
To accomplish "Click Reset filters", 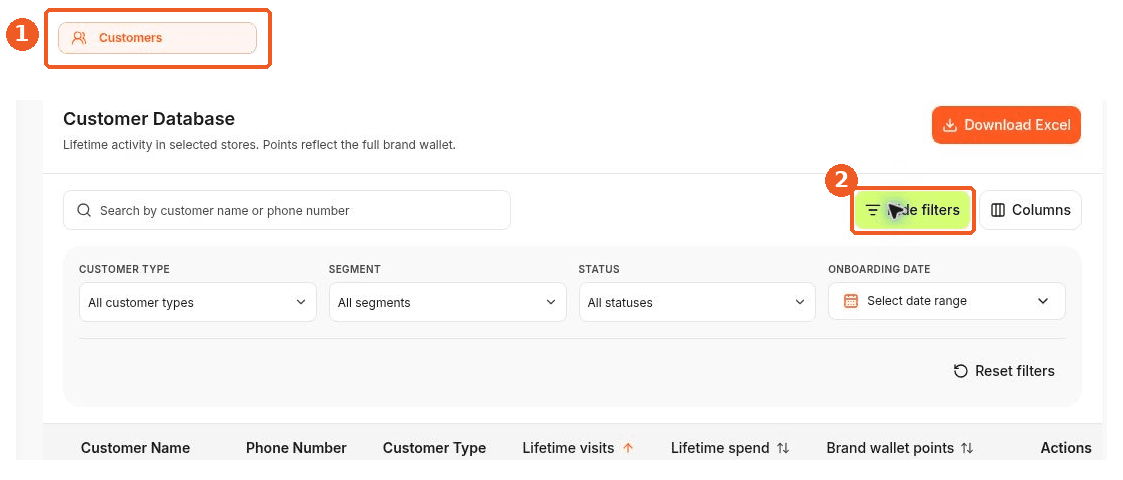I will tap(1004, 371).
